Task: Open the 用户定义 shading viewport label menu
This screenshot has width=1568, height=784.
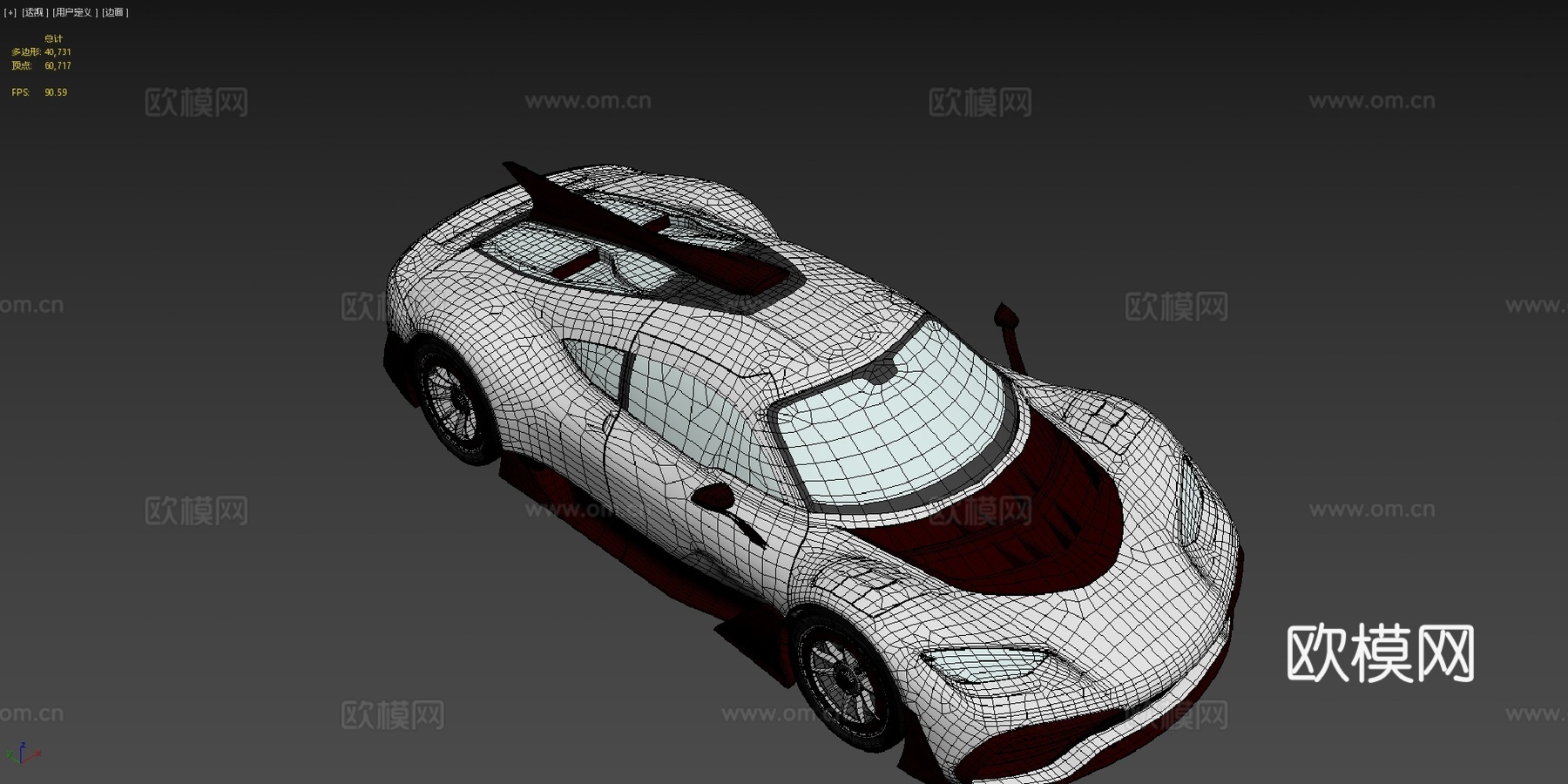Action: pos(73,11)
